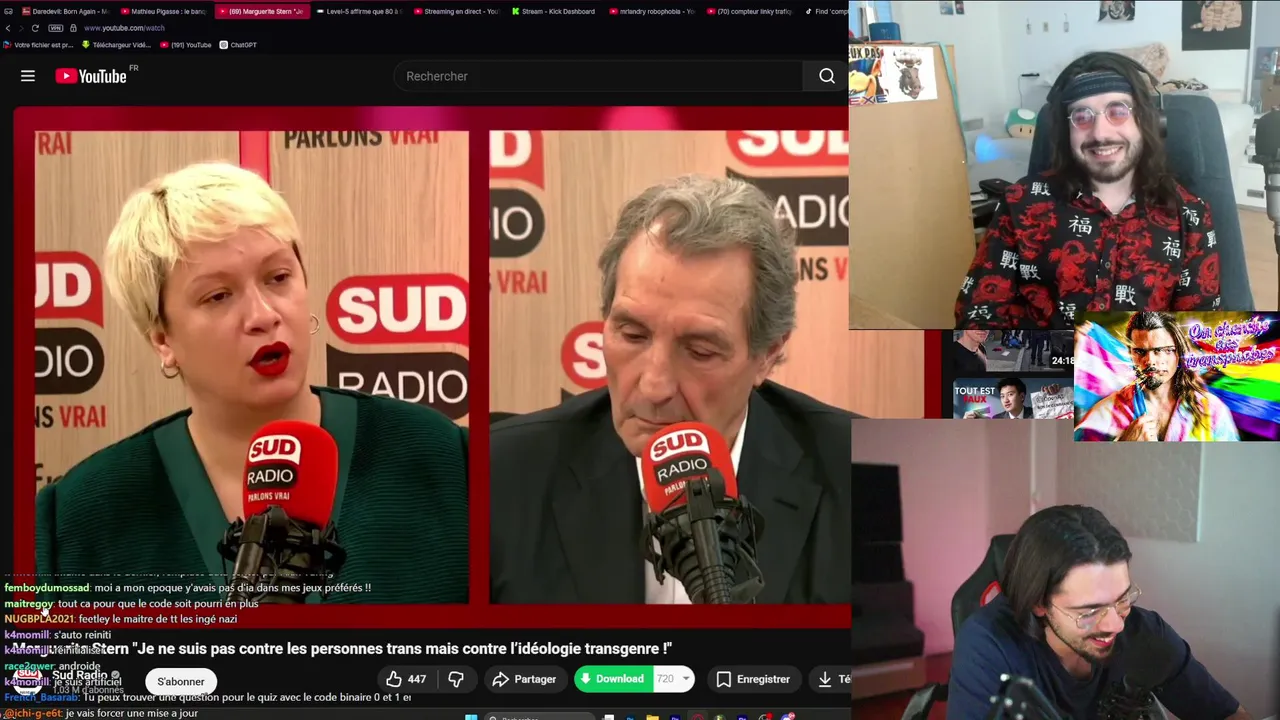The height and width of the screenshot is (720, 1280).
Task: Go back with browser back arrow
Action: 8,28
